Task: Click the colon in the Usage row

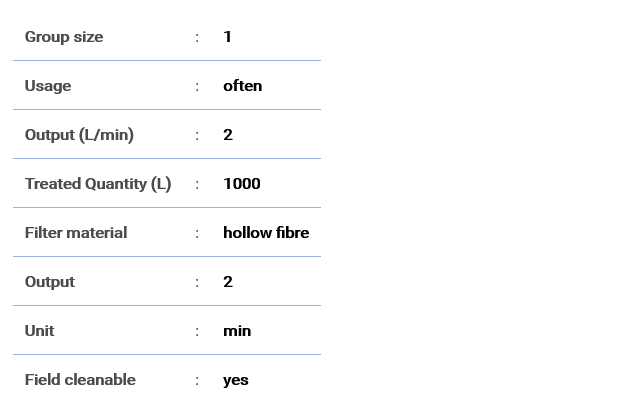Action: (197, 86)
